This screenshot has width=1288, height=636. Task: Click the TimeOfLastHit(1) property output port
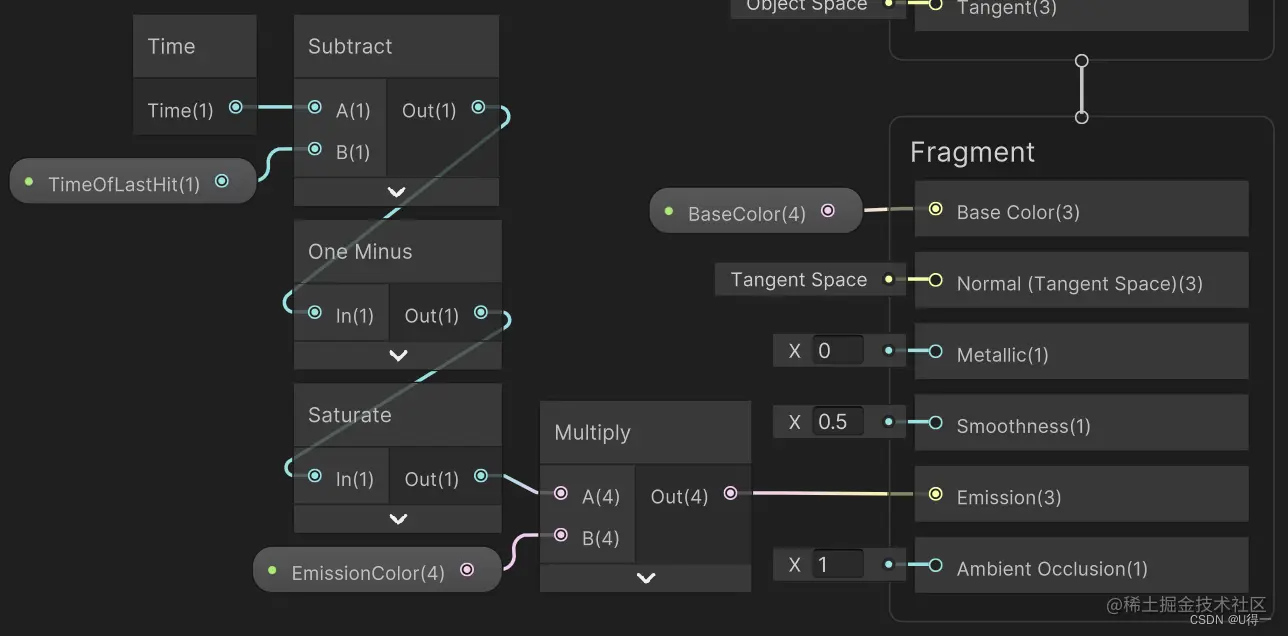222,181
